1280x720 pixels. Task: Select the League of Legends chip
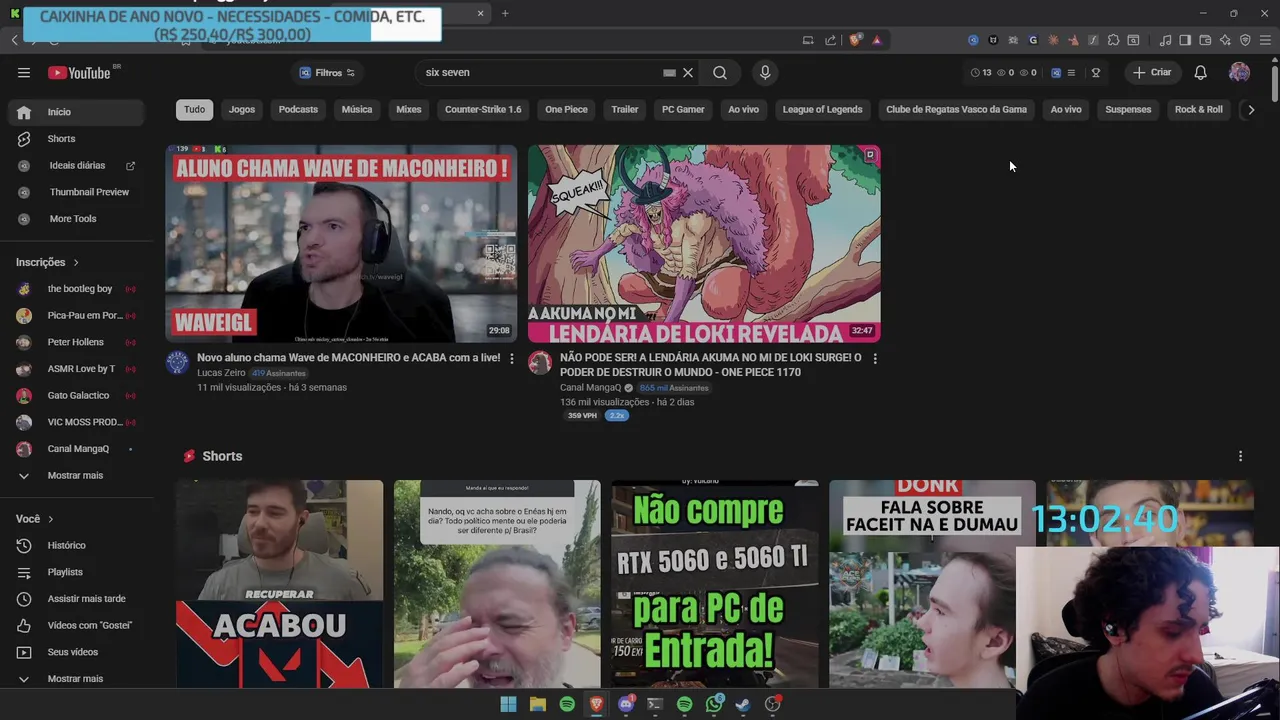[822, 110]
